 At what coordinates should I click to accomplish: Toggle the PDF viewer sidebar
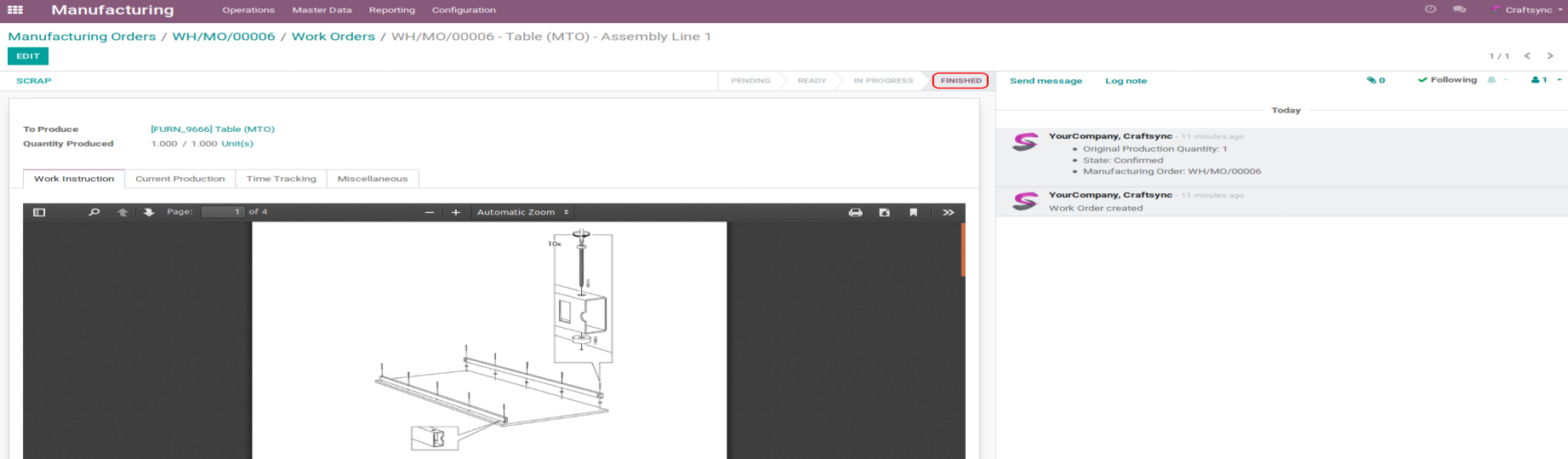(39, 212)
